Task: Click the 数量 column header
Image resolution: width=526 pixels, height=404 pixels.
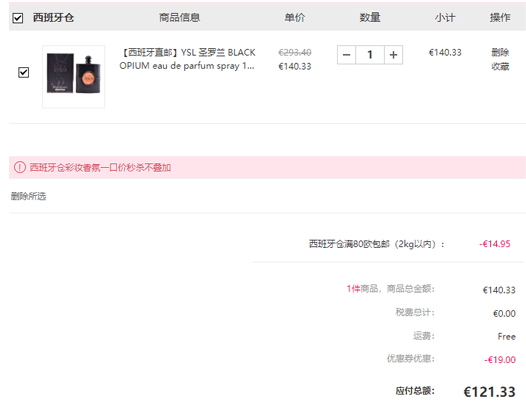Action: tap(370, 17)
